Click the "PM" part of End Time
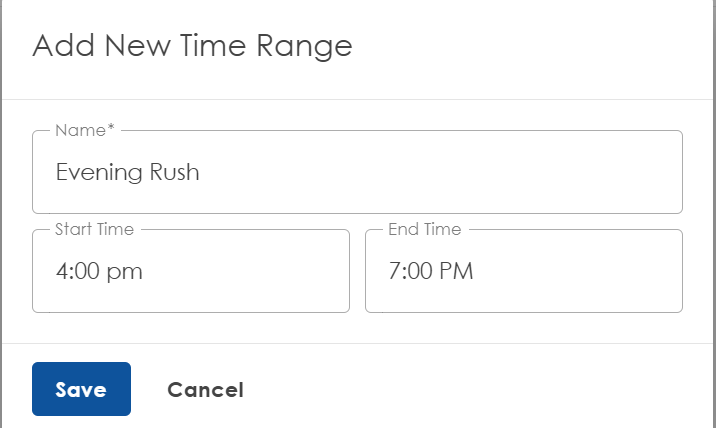Image resolution: width=716 pixels, height=428 pixels. point(459,271)
